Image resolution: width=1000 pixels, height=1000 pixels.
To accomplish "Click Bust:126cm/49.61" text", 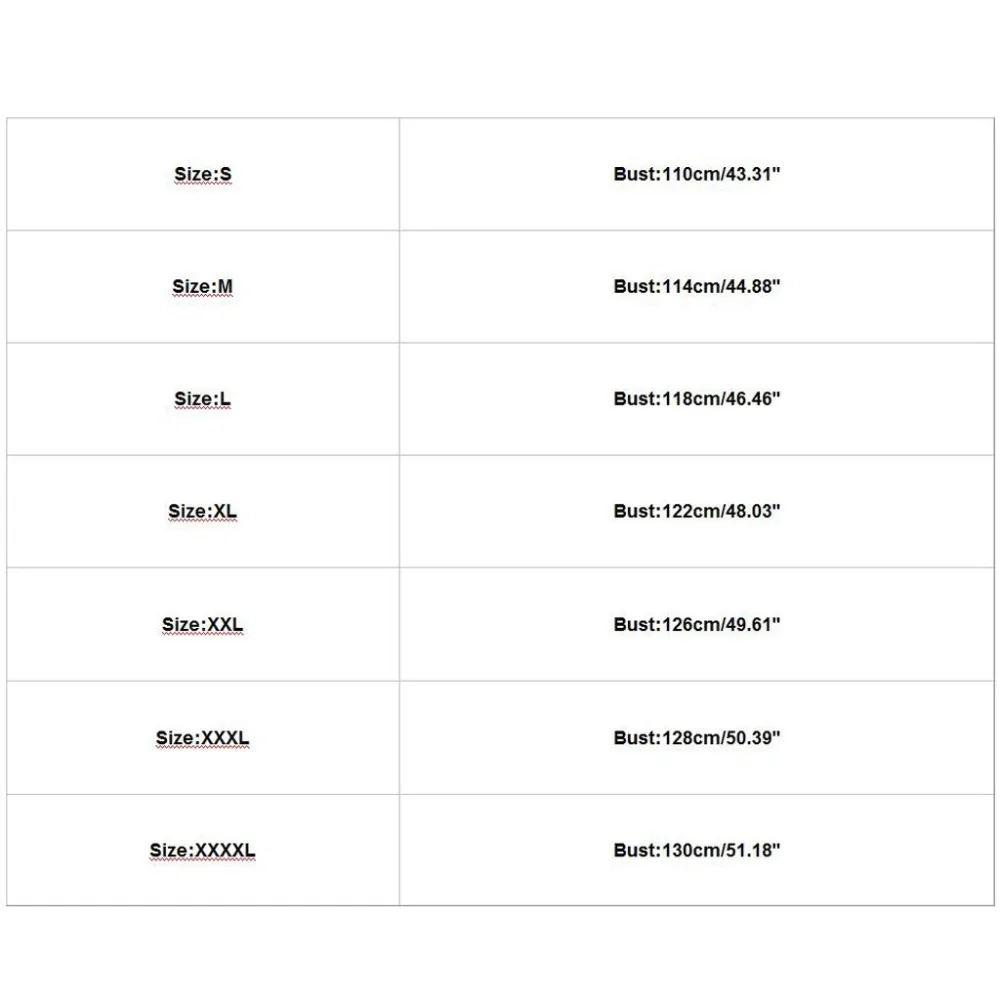I will coord(697,624).
